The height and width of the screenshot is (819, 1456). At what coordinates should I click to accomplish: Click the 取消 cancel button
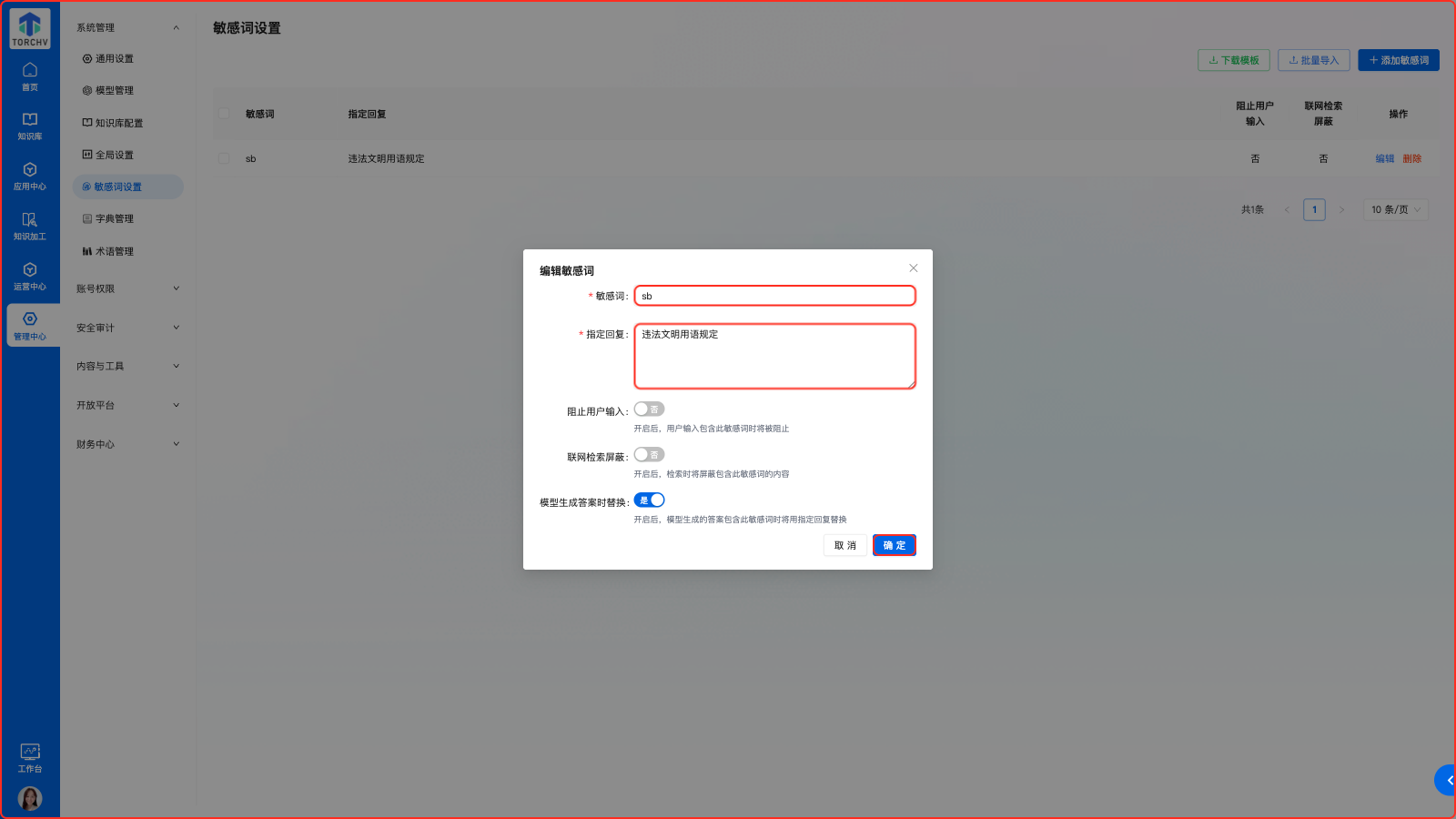point(844,545)
